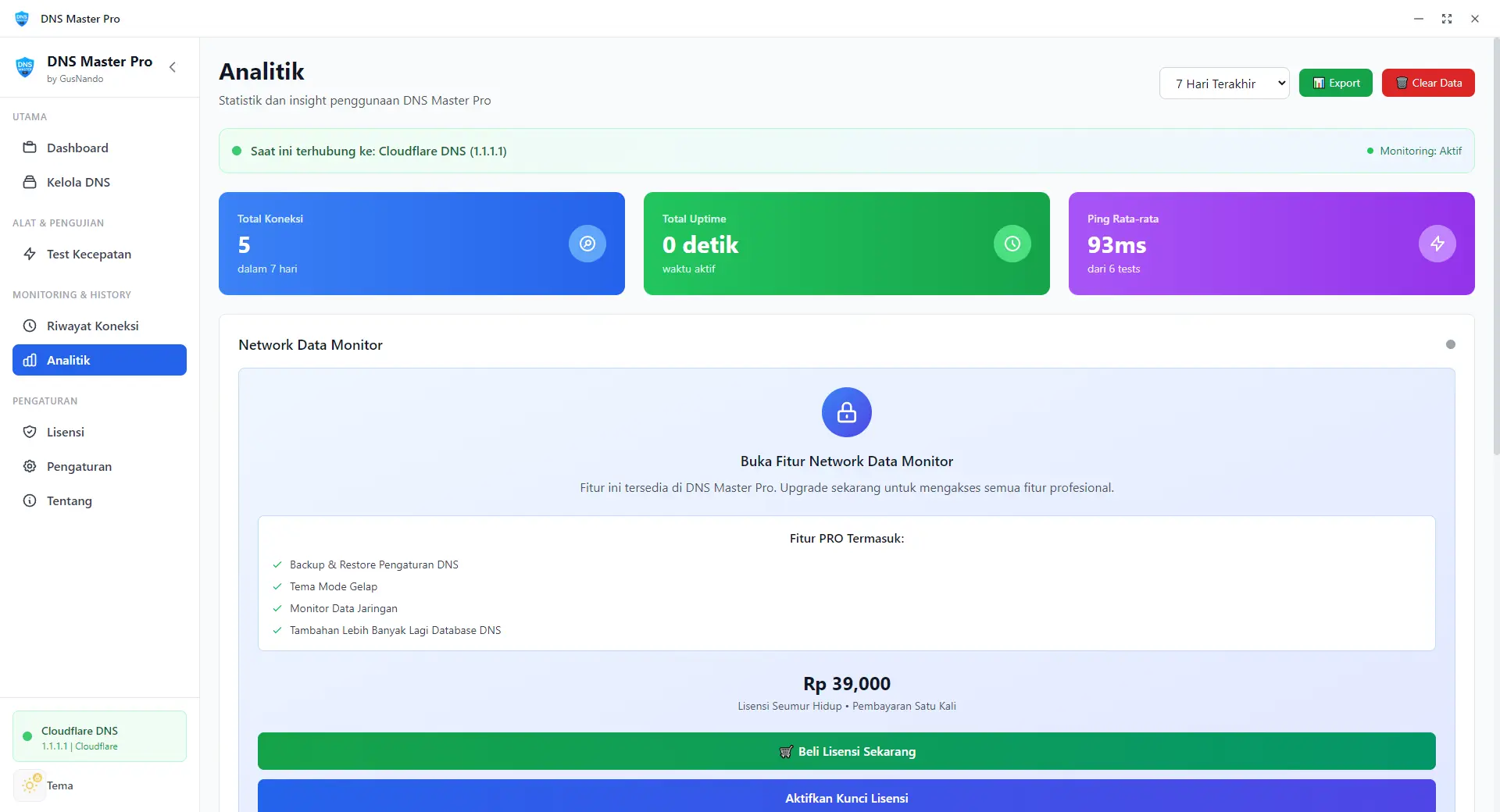Toggle the Tema theme switch icon
This screenshot has width=1500, height=812.
30,785
